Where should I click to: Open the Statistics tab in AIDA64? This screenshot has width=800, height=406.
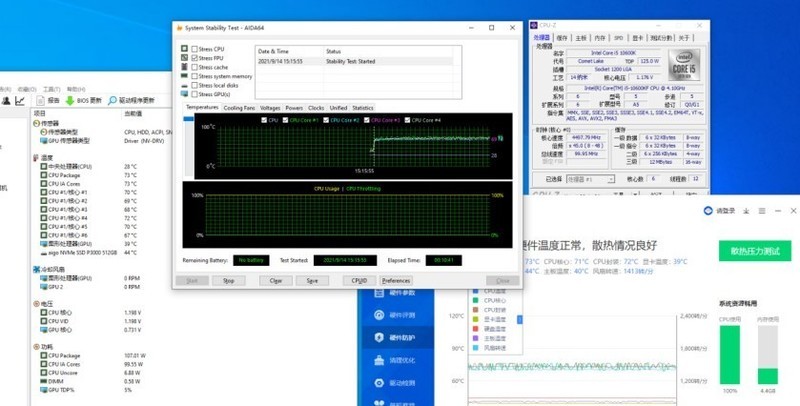click(362, 107)
